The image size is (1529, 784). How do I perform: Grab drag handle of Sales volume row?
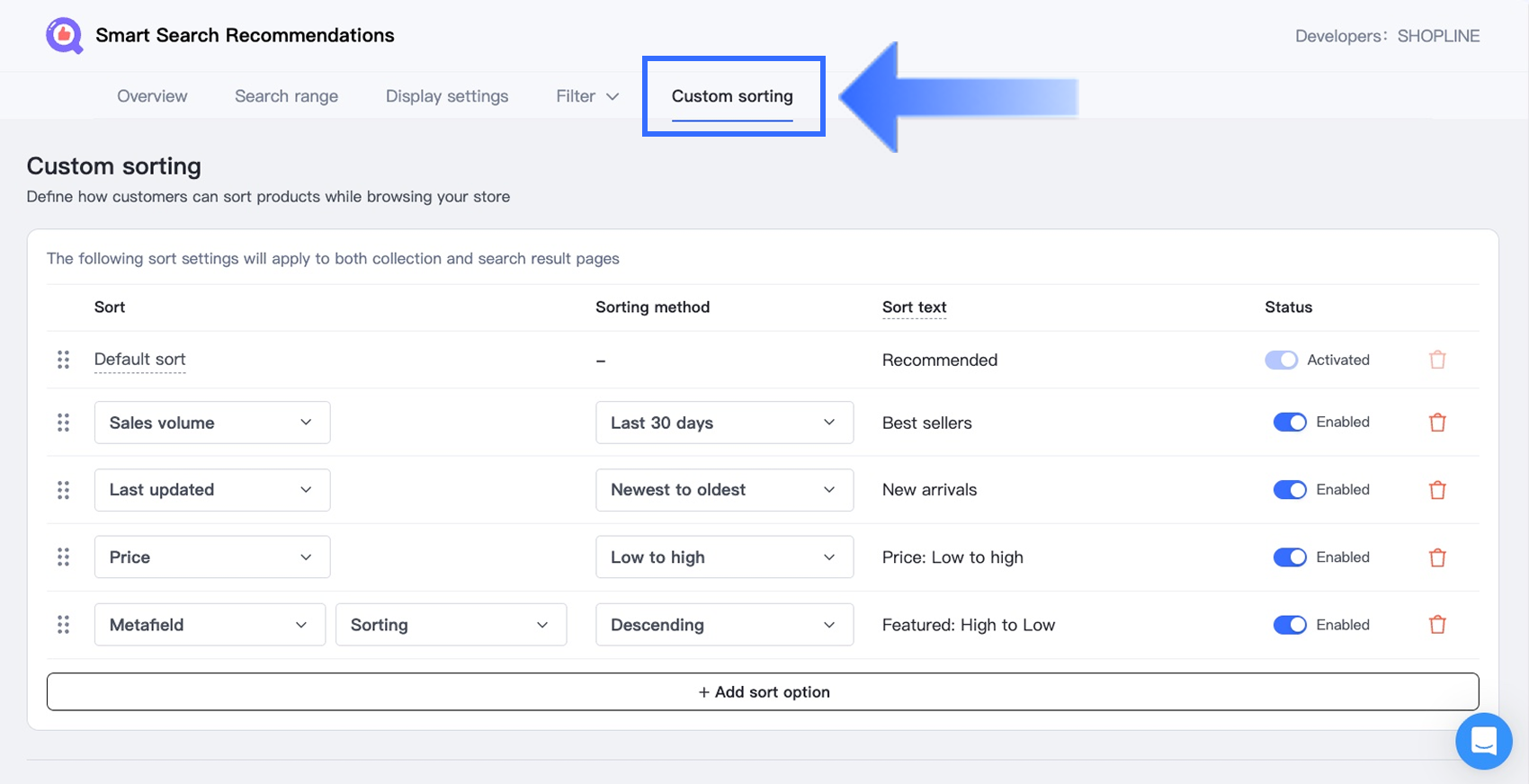tap(63, 423)
